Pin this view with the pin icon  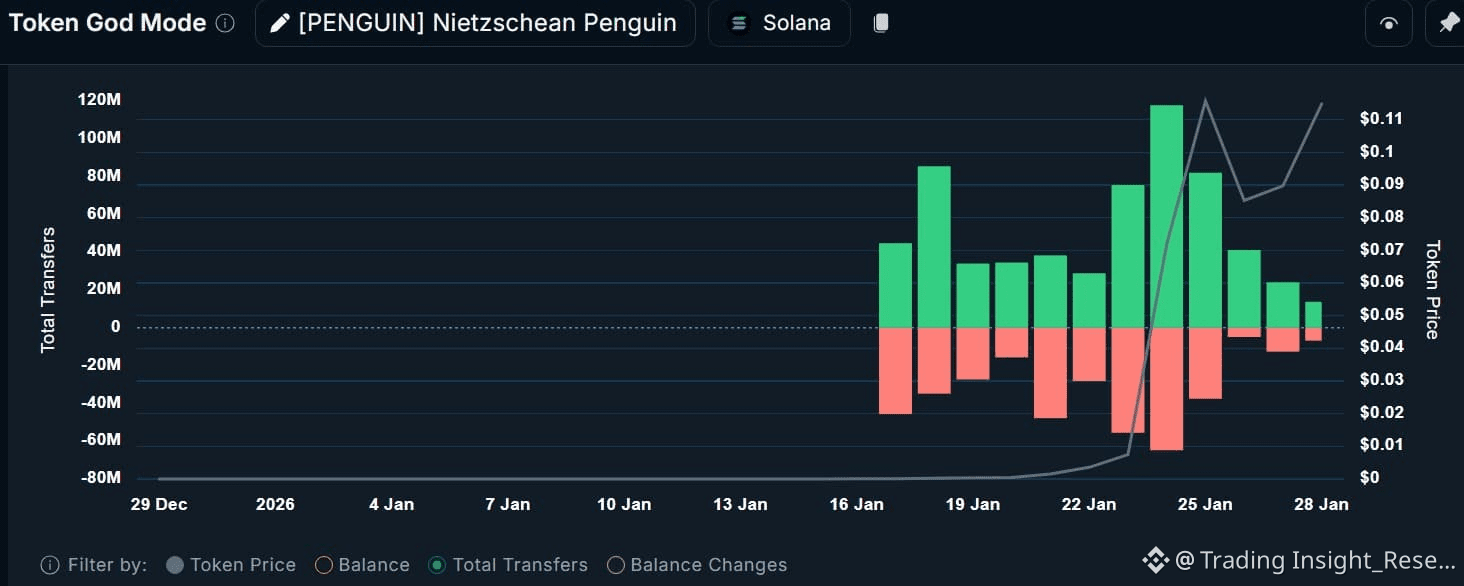click(1448, 24)
